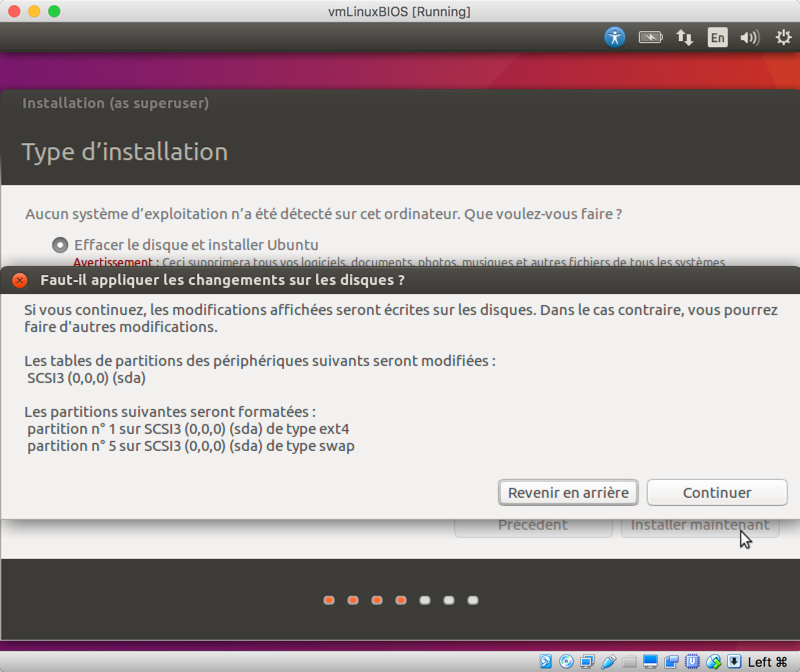Click the sound volume indicator
800x672 pixels.
click(750, 37)
